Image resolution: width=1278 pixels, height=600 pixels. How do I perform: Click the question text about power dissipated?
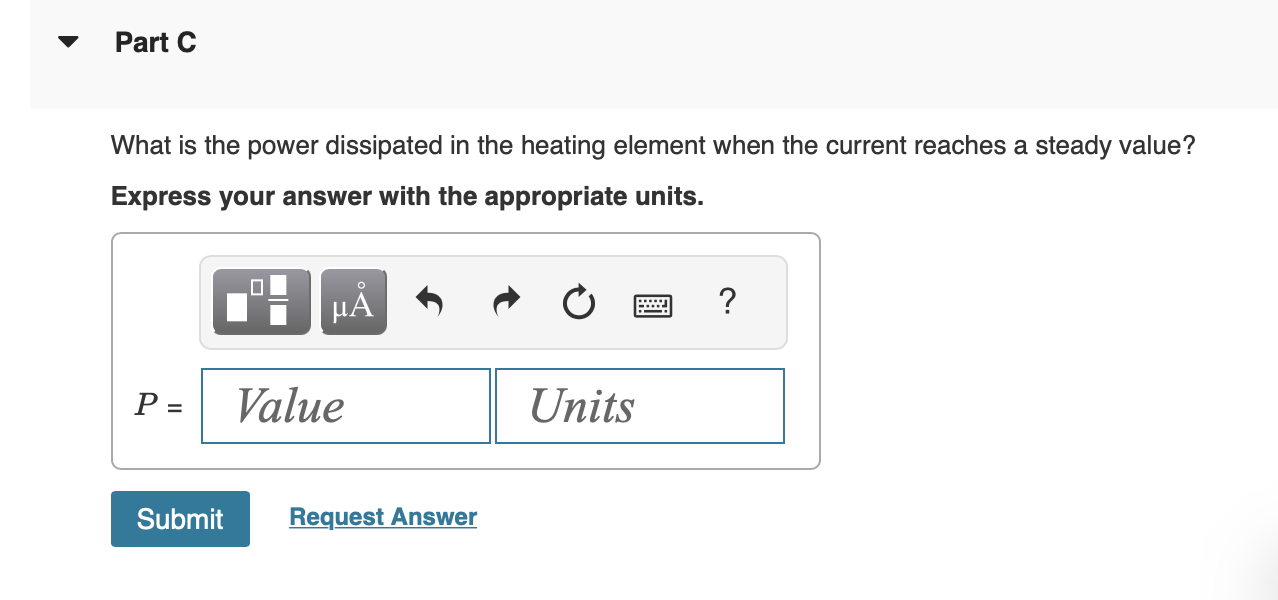652,145
